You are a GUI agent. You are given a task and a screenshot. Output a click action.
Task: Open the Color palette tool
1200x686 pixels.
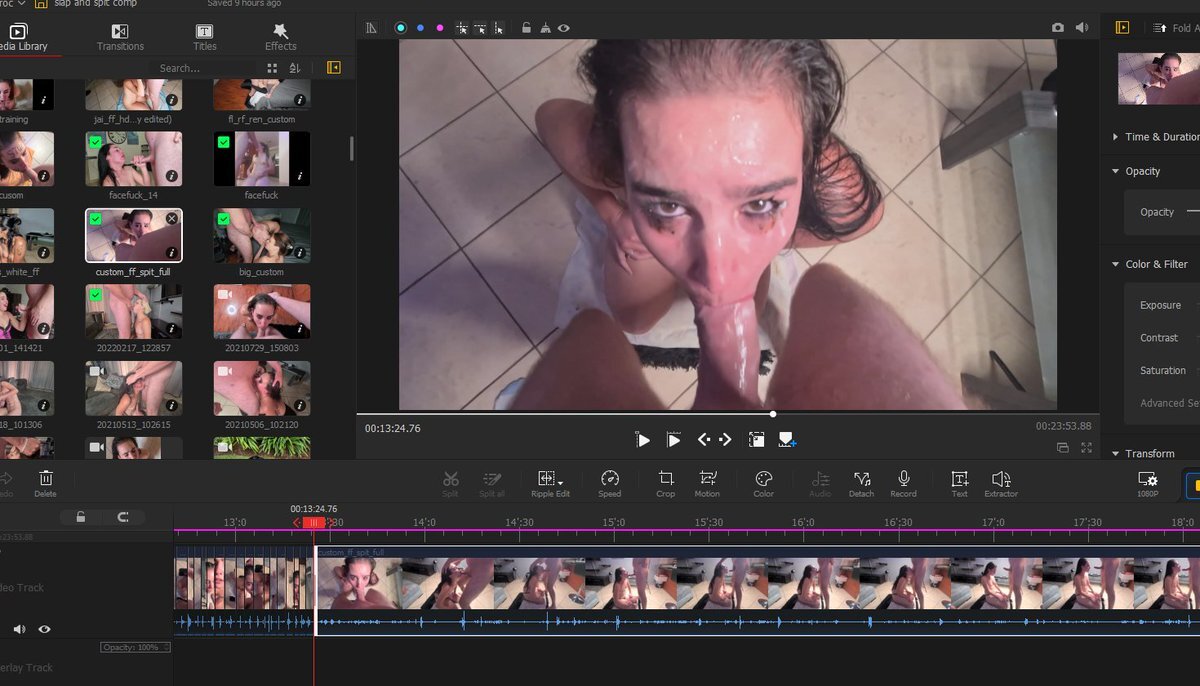(763, 481)
